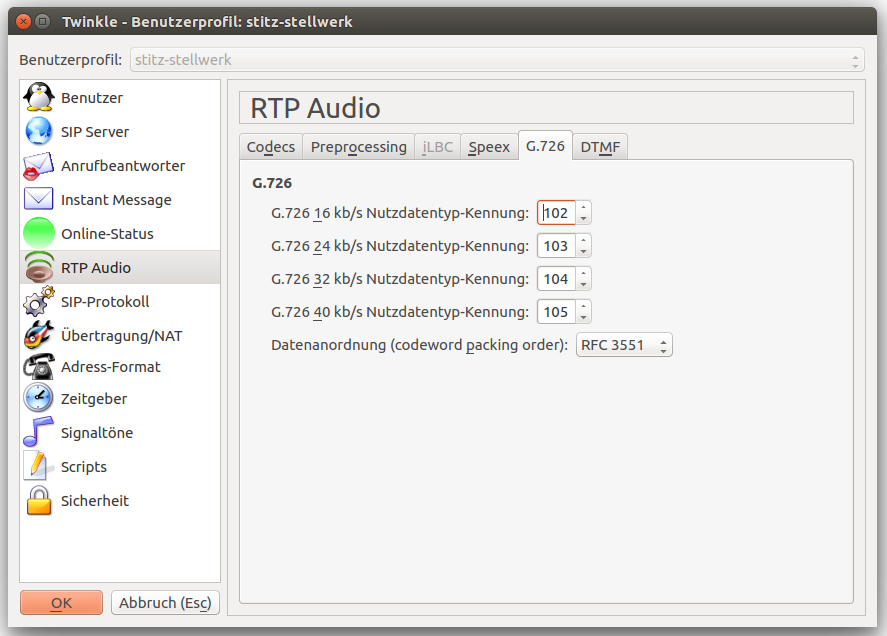
Task: Select Anrufbeantworter in the sidebar
Action: [x=120, y=165]
